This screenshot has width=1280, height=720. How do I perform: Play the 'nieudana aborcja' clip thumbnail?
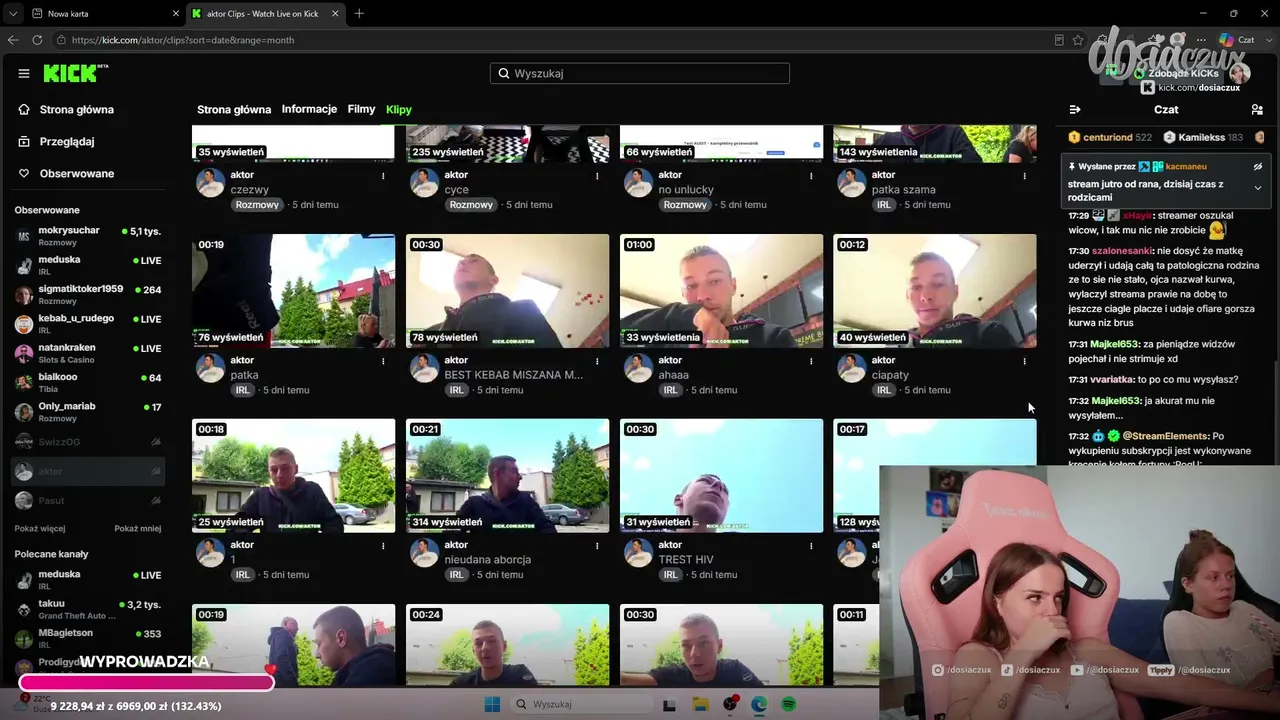507,476
